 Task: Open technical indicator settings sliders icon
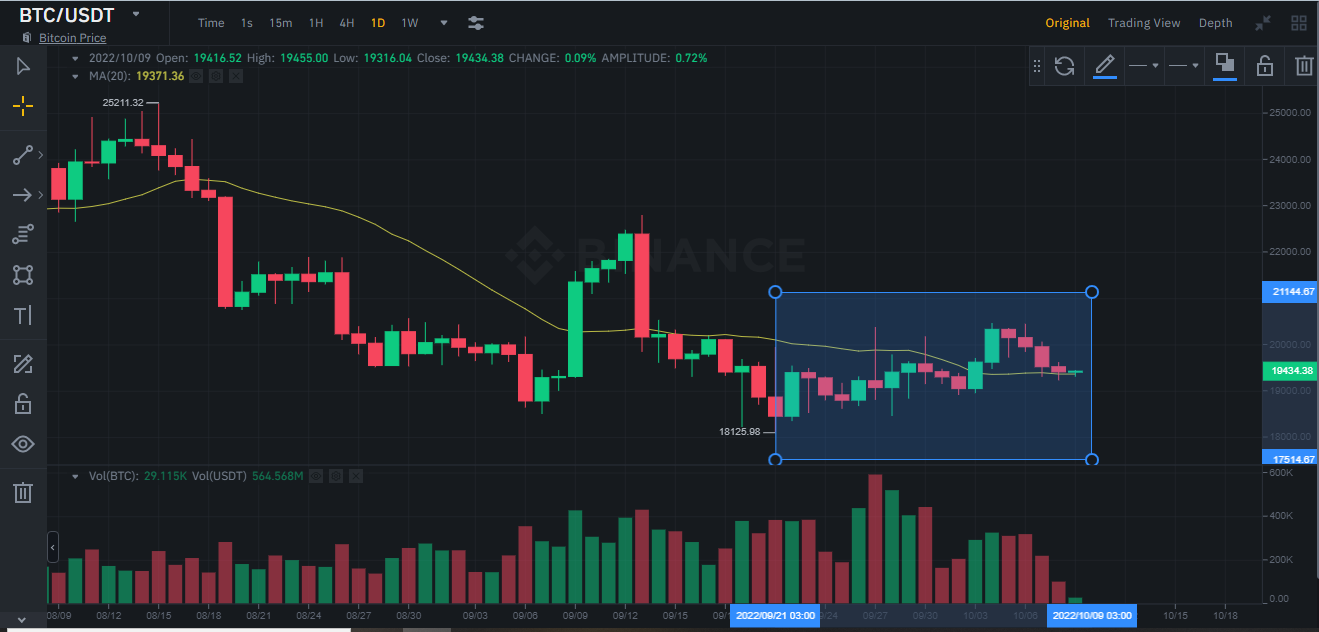[x=476, y=23]
